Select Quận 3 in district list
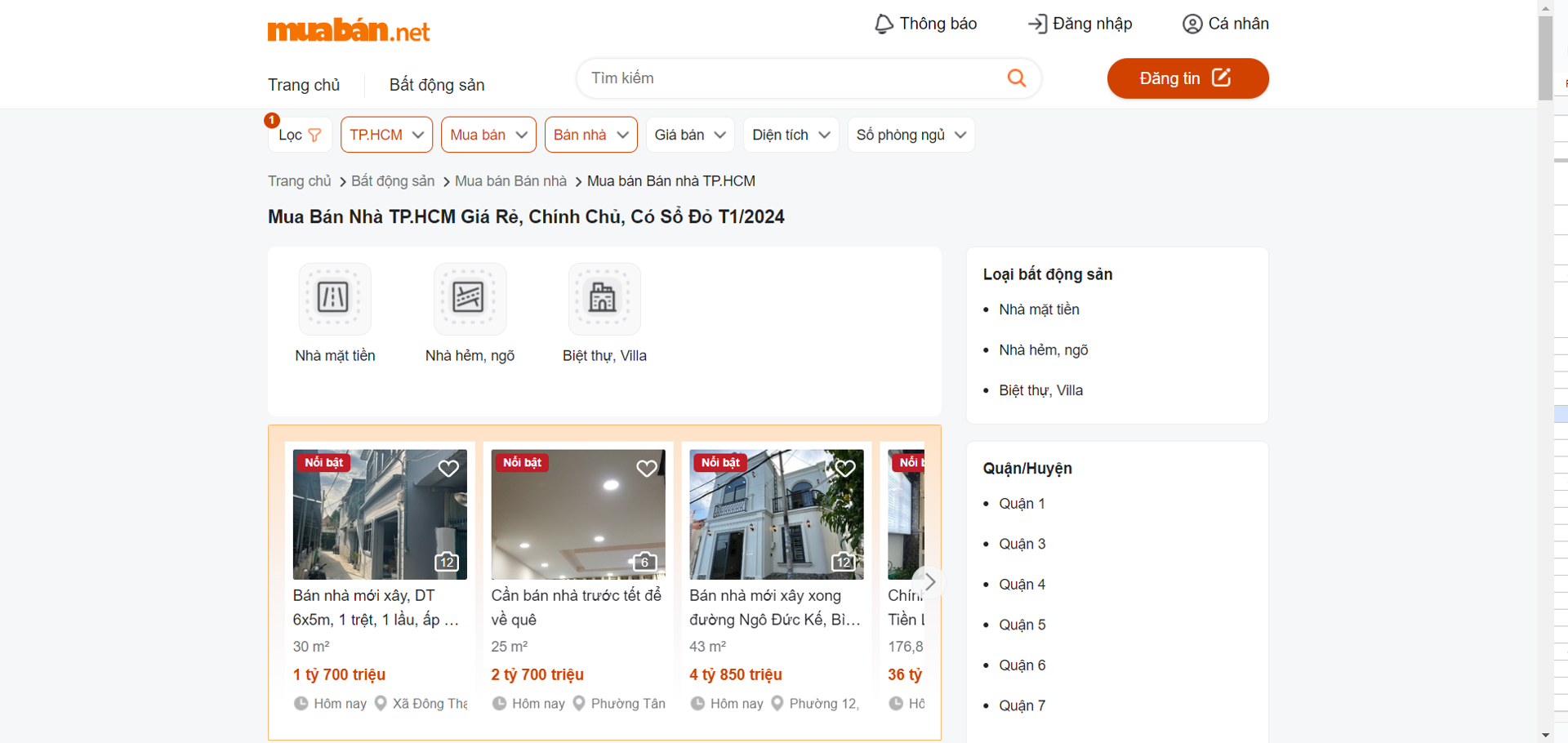The width and height of the screenshot is (1568, 743). click(1022, 544)
